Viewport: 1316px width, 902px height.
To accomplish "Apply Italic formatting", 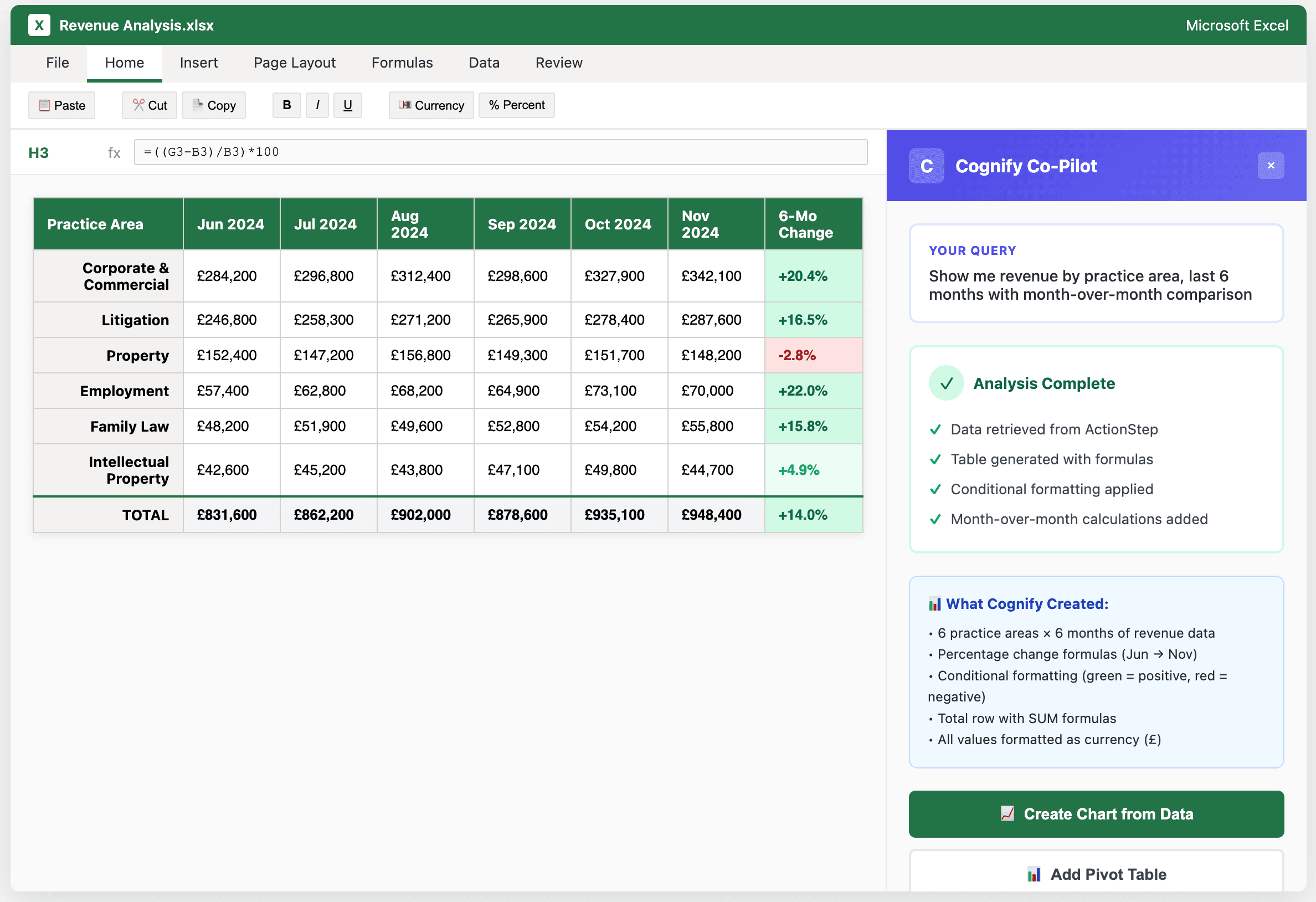I will point(317,105).
